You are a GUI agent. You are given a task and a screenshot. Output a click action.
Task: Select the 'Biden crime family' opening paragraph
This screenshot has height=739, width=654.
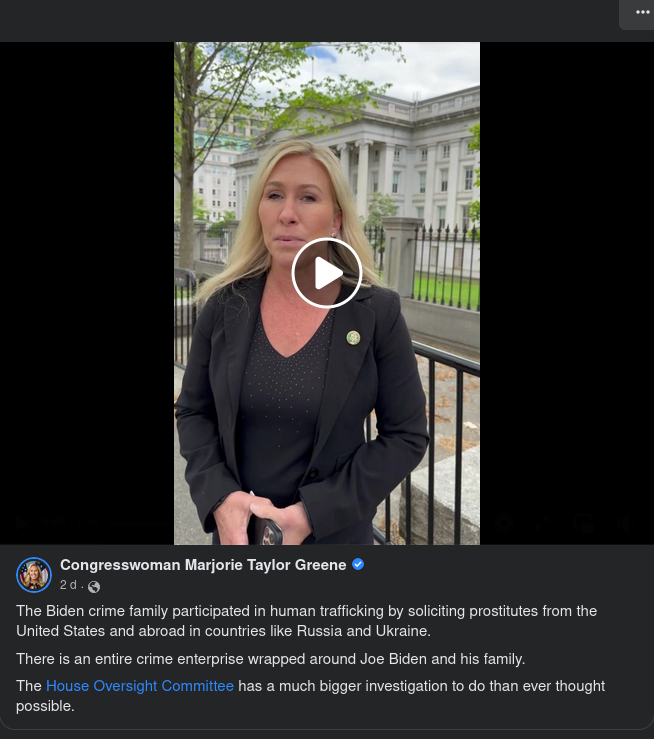307,621
